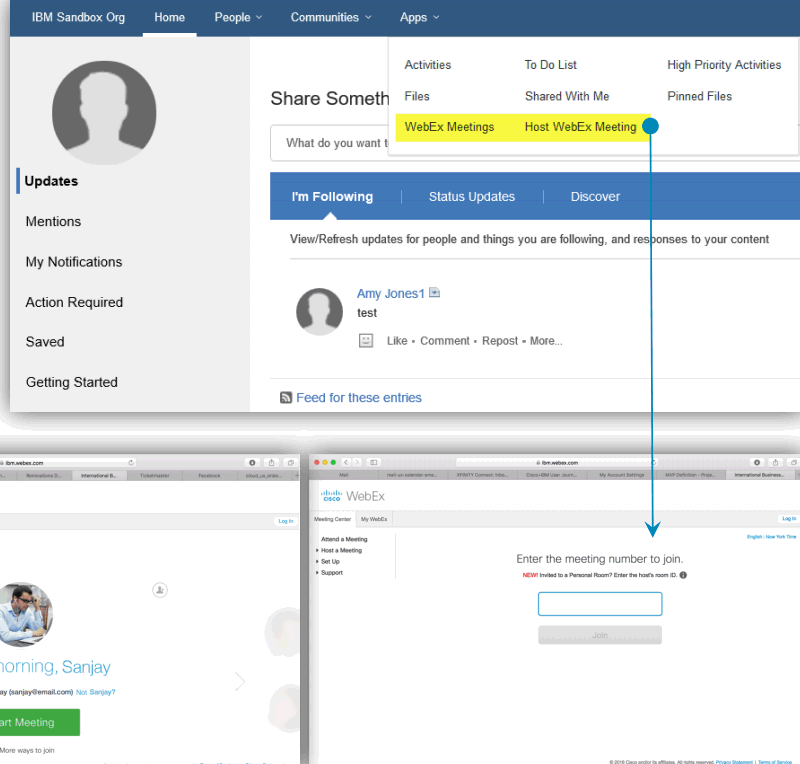Switch to Discover tab
The width and height of the screenshot is (800, 764).
(595, 196)
